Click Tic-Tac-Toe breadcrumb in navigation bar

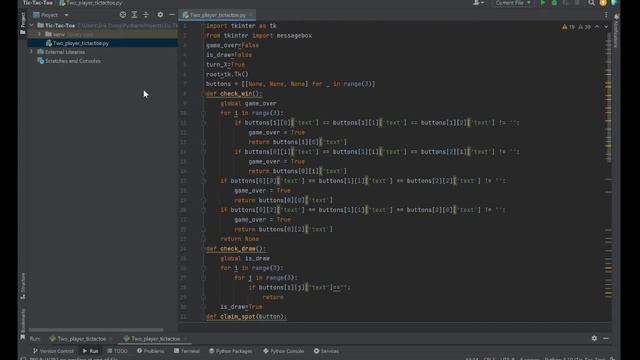click(38, 3)
